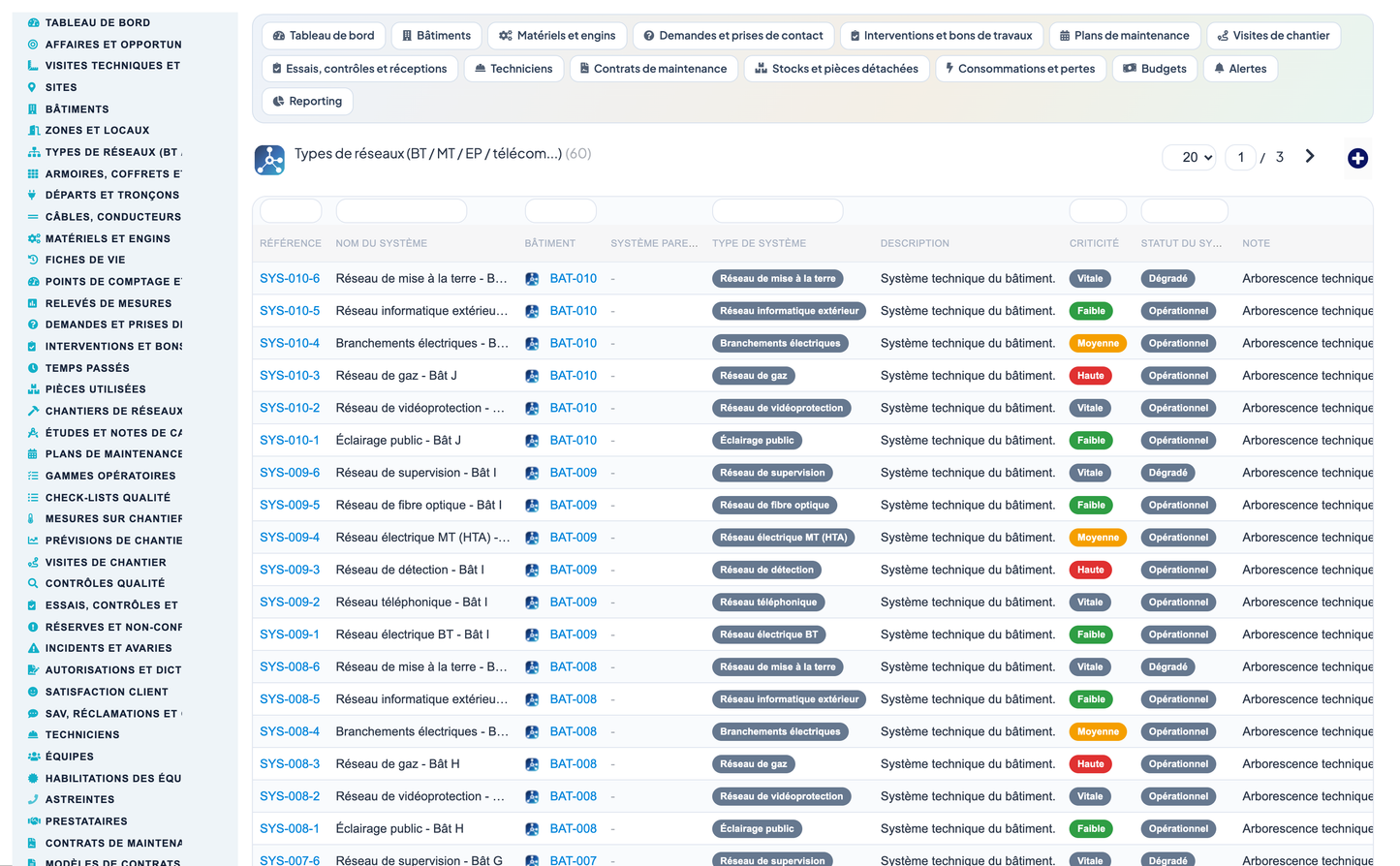The height and width of the screenshot is (866, 1400).
Task: Click Dégradé status in SYS-009-6 row
Action: tap(1167, 473)
